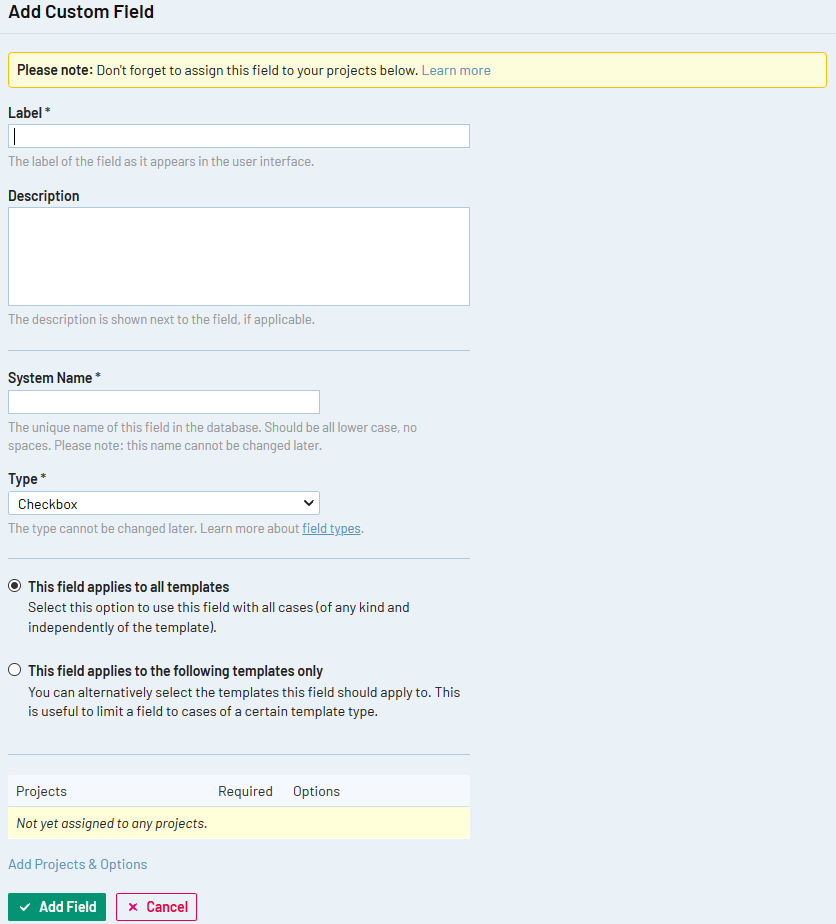Click the Required column header
This screenshot has height=924, width=836.
[245, 791]
